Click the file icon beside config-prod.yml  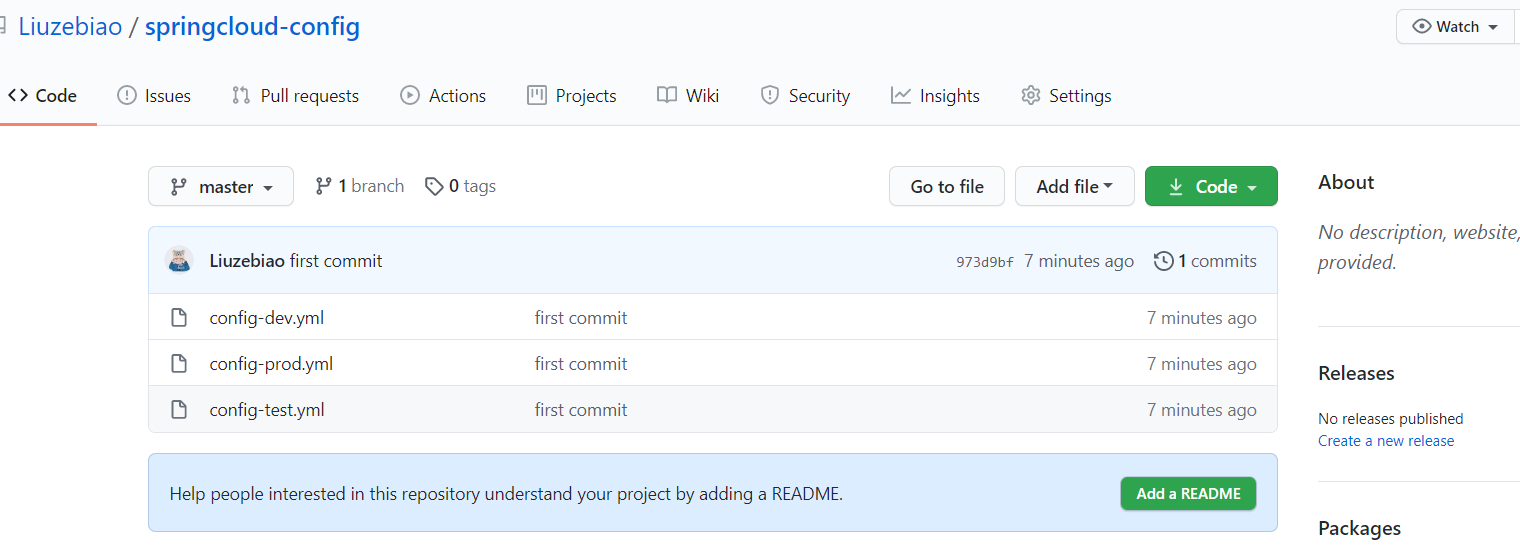pyautogui.click(x=179, y=364)
